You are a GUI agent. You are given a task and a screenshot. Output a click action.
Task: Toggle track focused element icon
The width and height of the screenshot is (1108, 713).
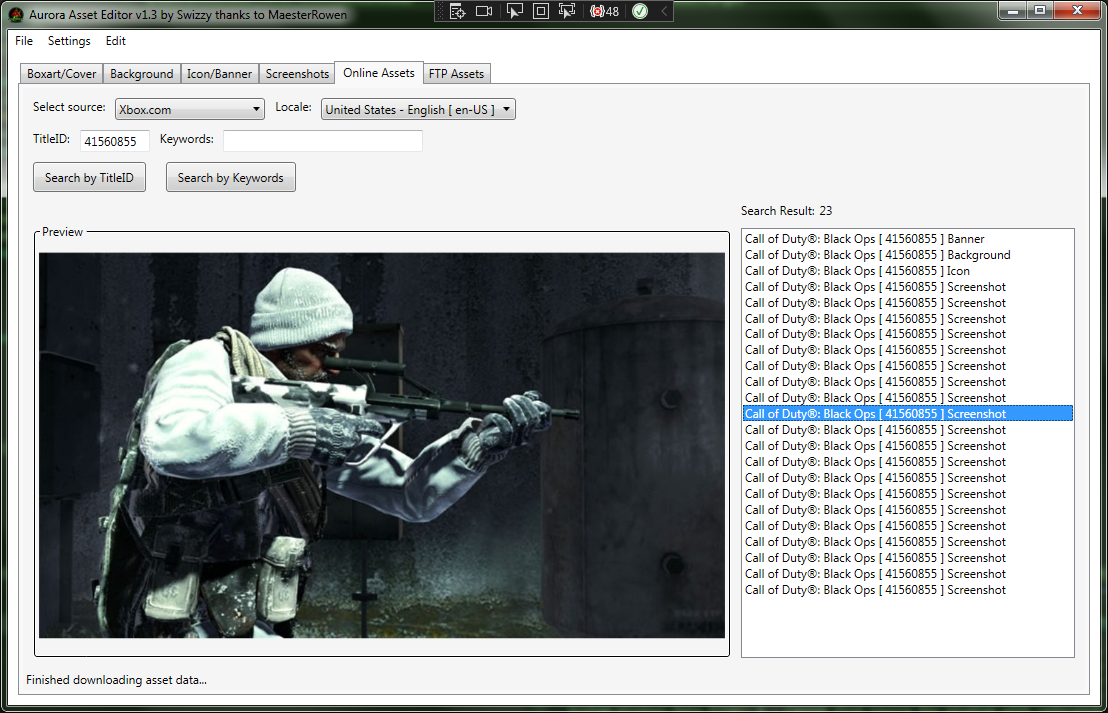coord(567,11)
